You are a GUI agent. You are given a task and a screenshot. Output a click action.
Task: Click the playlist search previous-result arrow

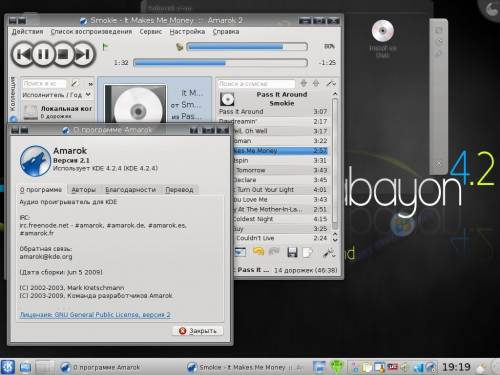tap(303, 83)
